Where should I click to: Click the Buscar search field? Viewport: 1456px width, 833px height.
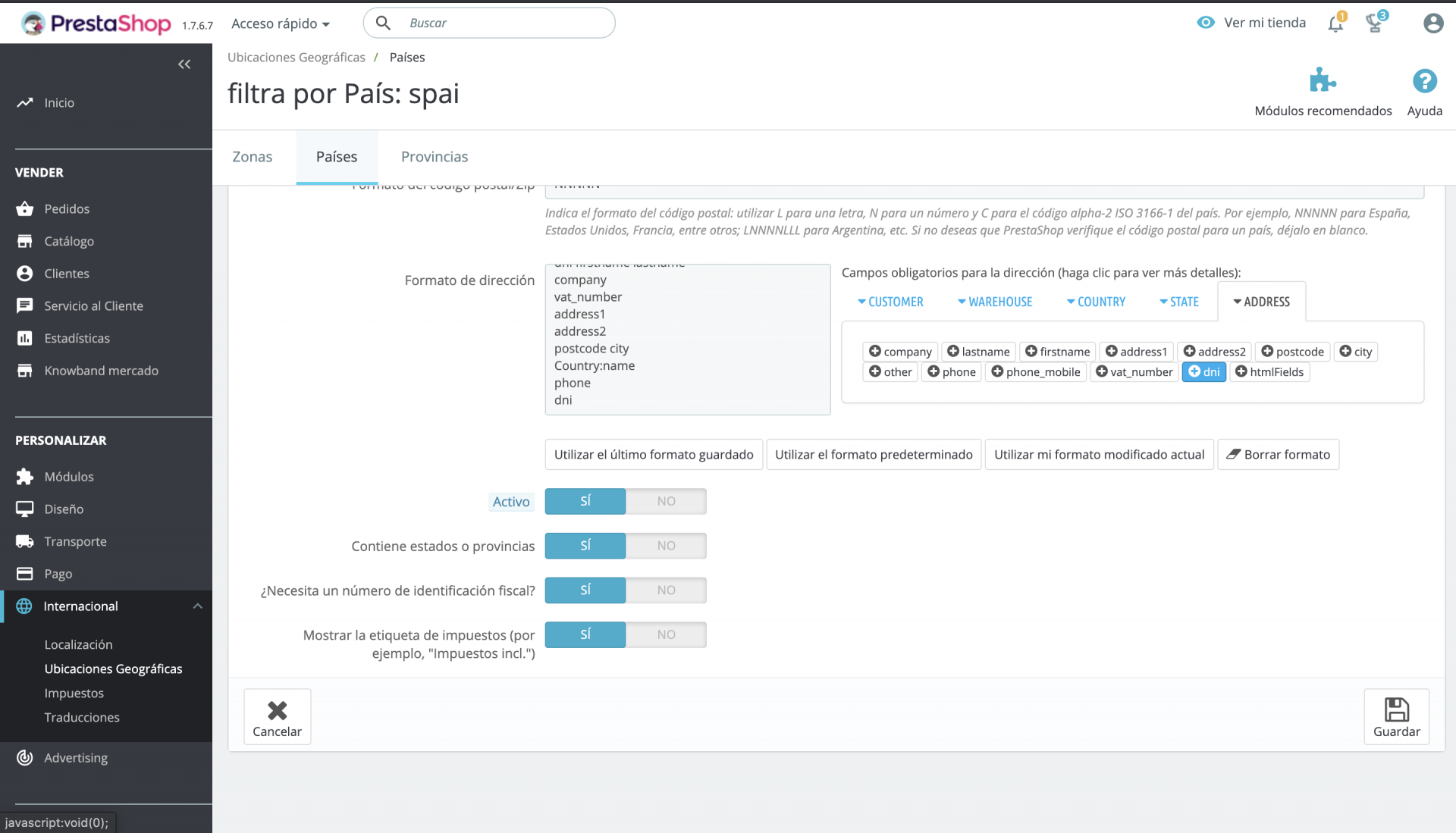pos(500,23)
